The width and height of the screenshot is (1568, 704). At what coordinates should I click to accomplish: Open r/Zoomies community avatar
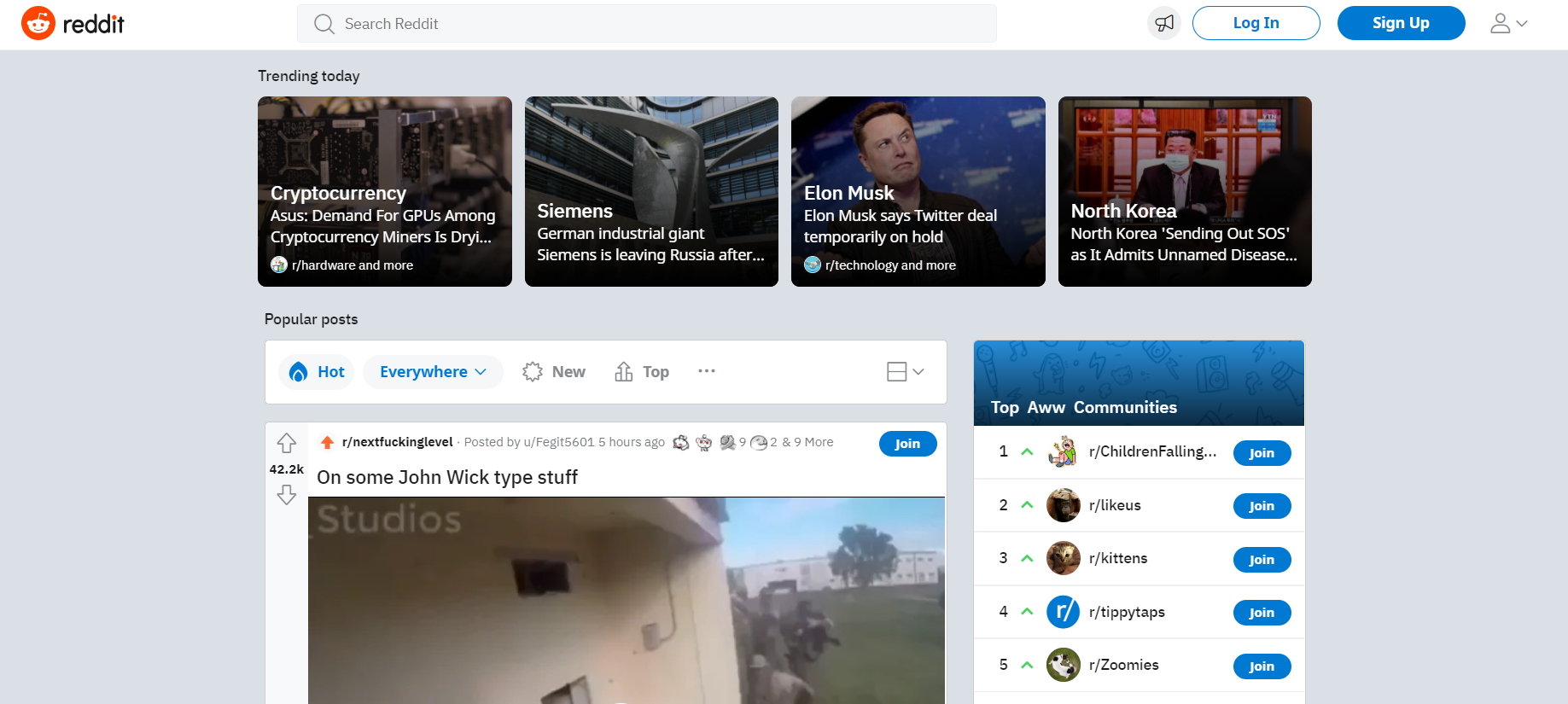[x=1064, y=665]
